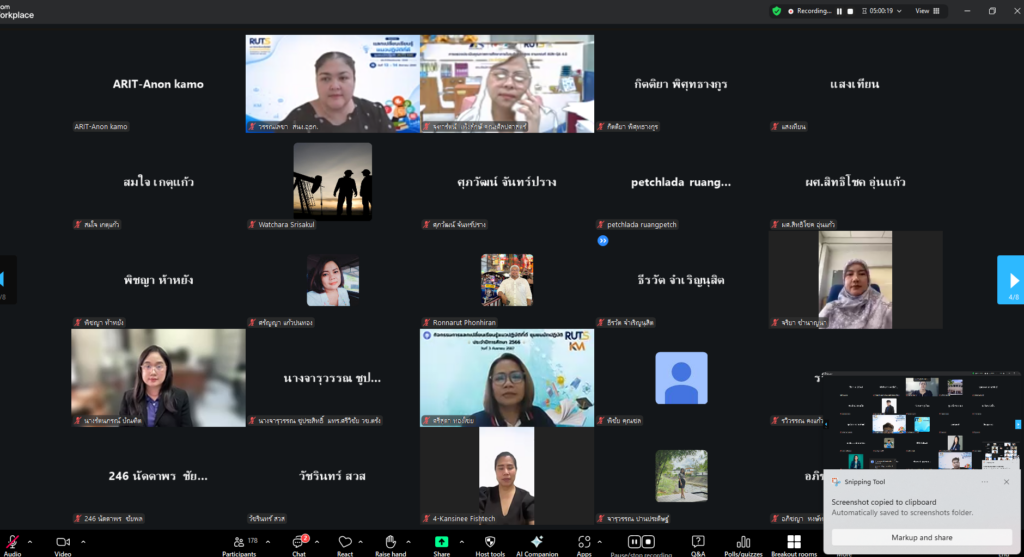Pause recording using top bar pause icon
The width and height of the screenshot is (1024, 557).
[x=839, y=11]
